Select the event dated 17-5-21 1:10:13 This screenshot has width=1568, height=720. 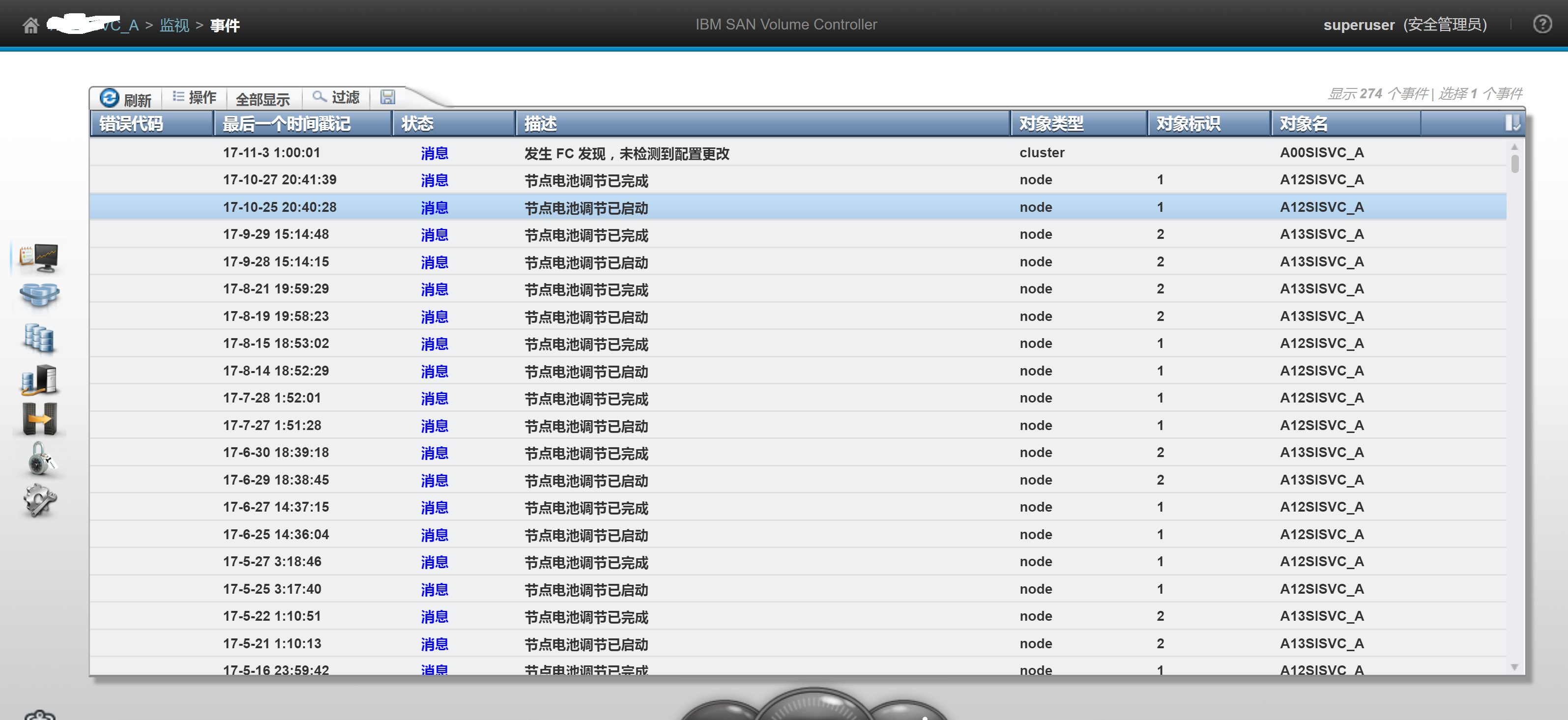797,643
